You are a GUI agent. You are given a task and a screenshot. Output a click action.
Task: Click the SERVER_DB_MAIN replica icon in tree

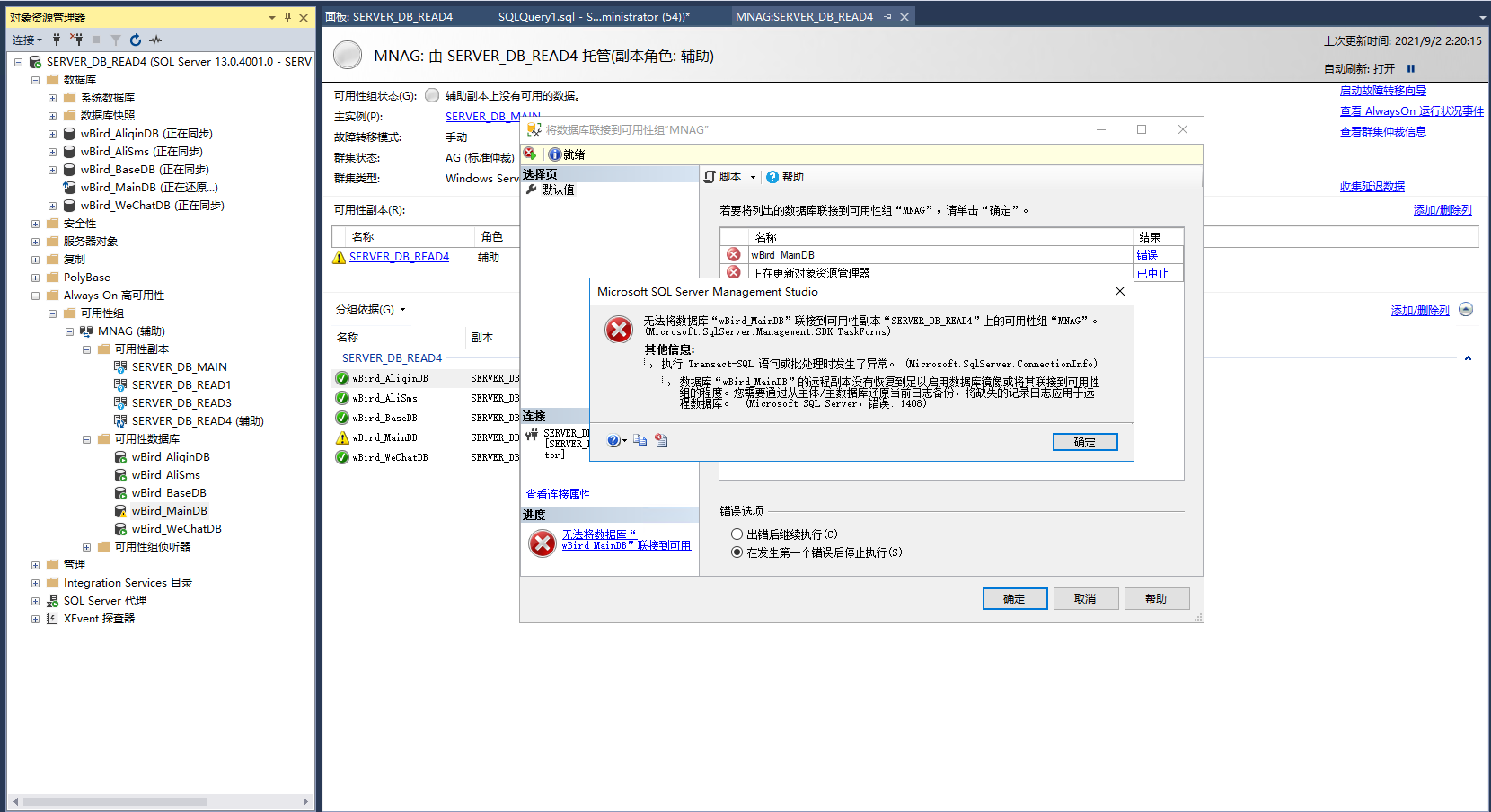(120, 367)
